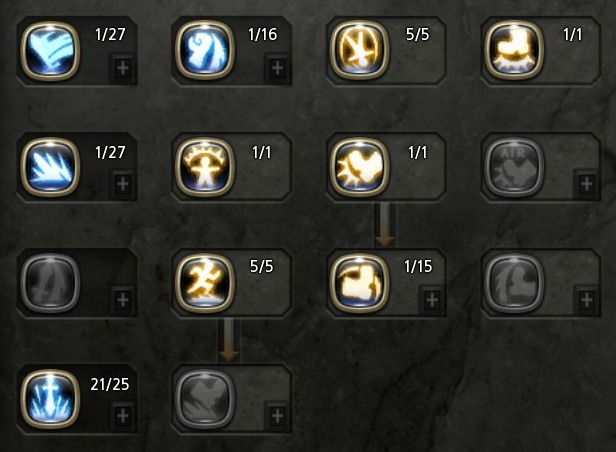The image size is (616, 452).
Task: Select the blue swirl skill icon at 1/16
Action: (205, 51)
